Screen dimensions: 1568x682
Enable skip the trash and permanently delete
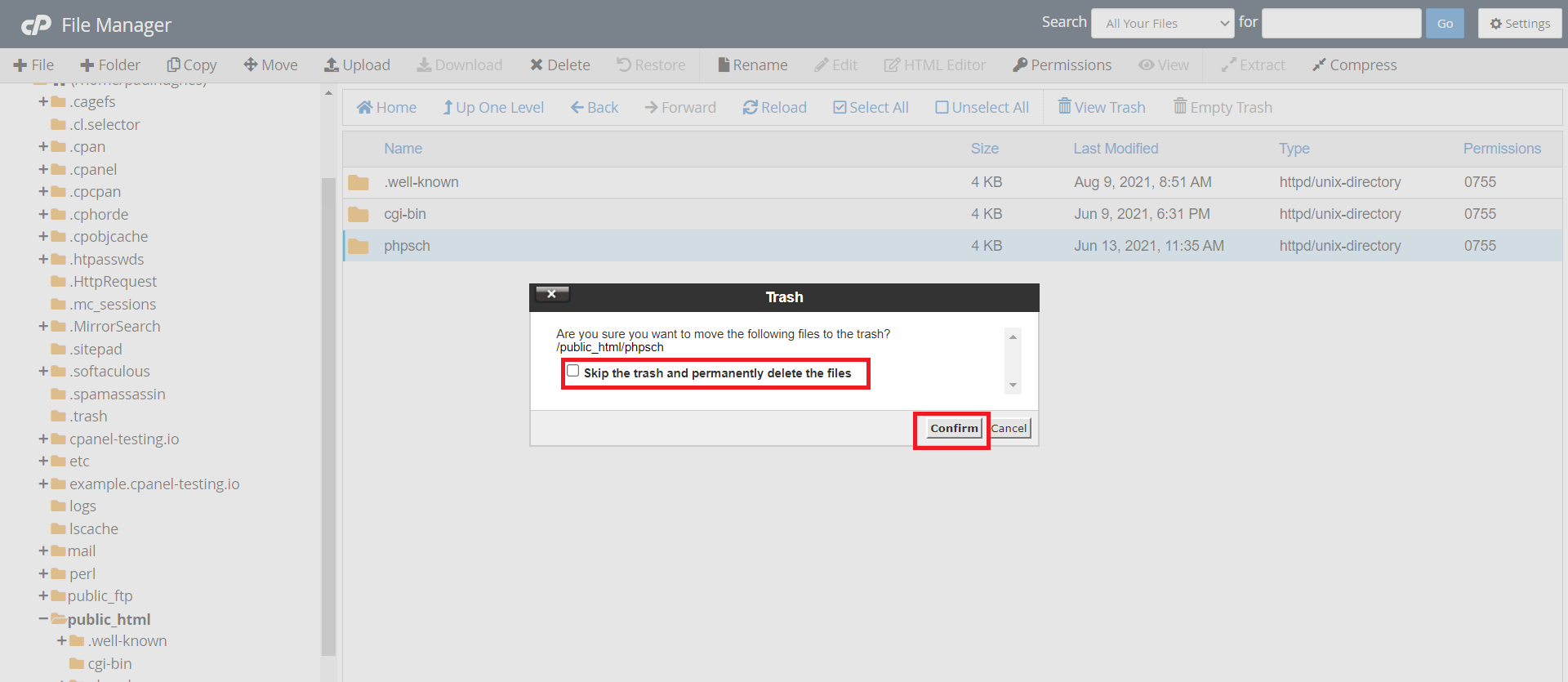573,372
